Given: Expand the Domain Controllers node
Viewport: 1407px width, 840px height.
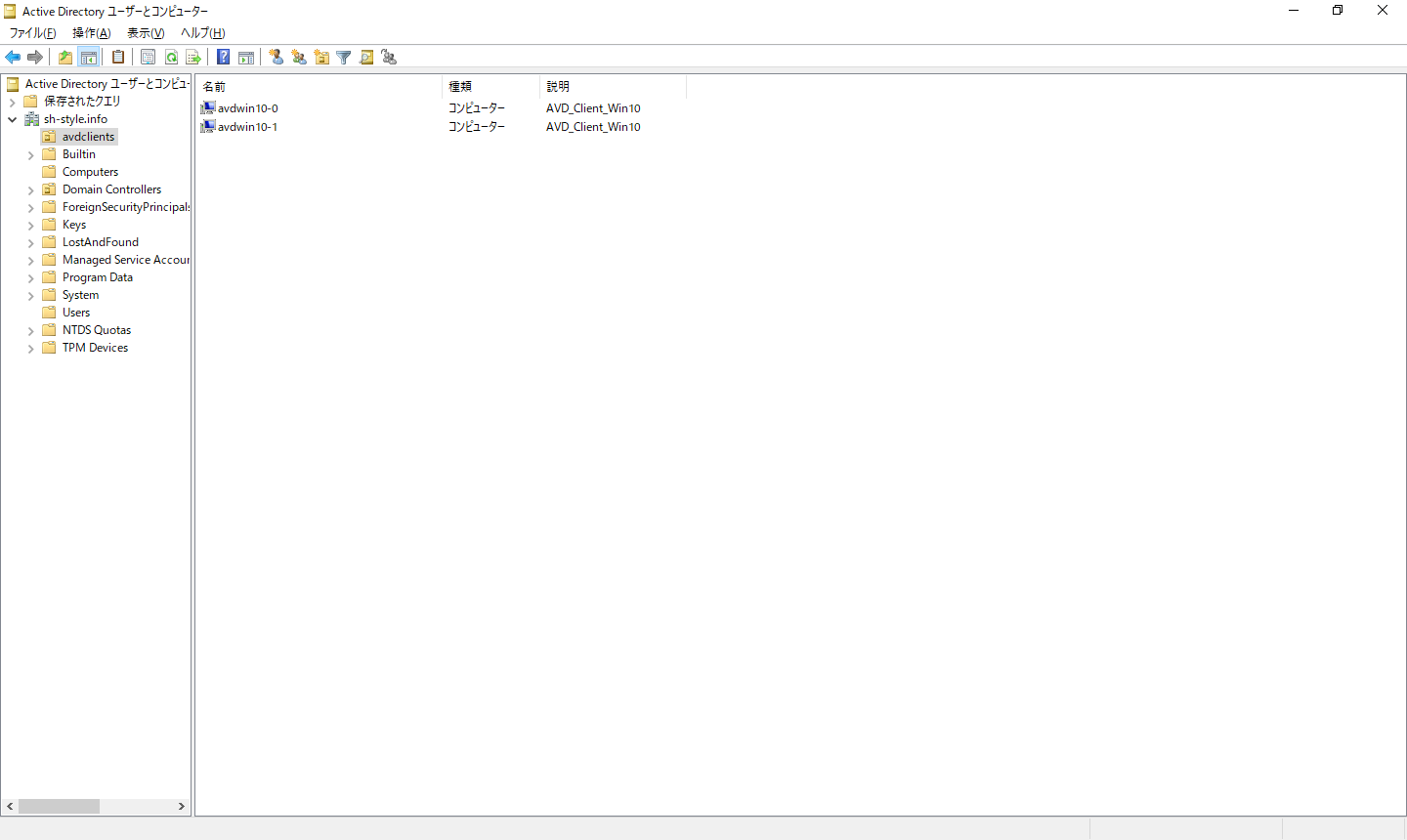Looking at the screenshot, I should [x=30, y=189].
